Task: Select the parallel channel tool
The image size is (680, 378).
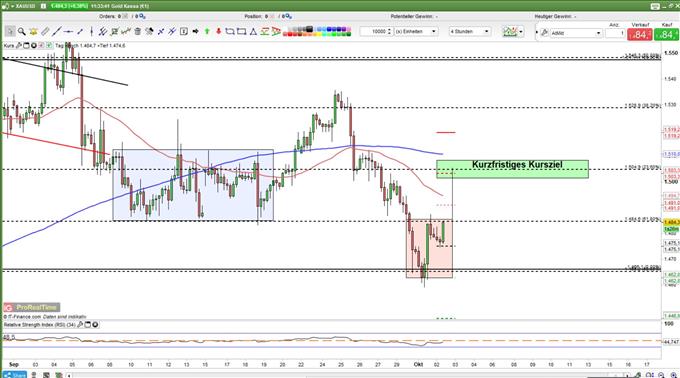Action: click(103, 31)
